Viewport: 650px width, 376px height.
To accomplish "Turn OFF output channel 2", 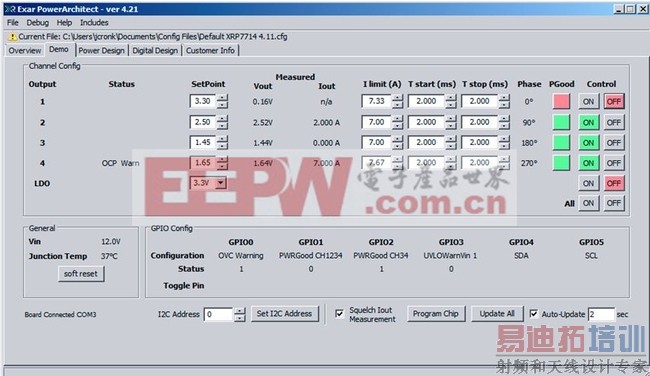I will tap(614, 122).
